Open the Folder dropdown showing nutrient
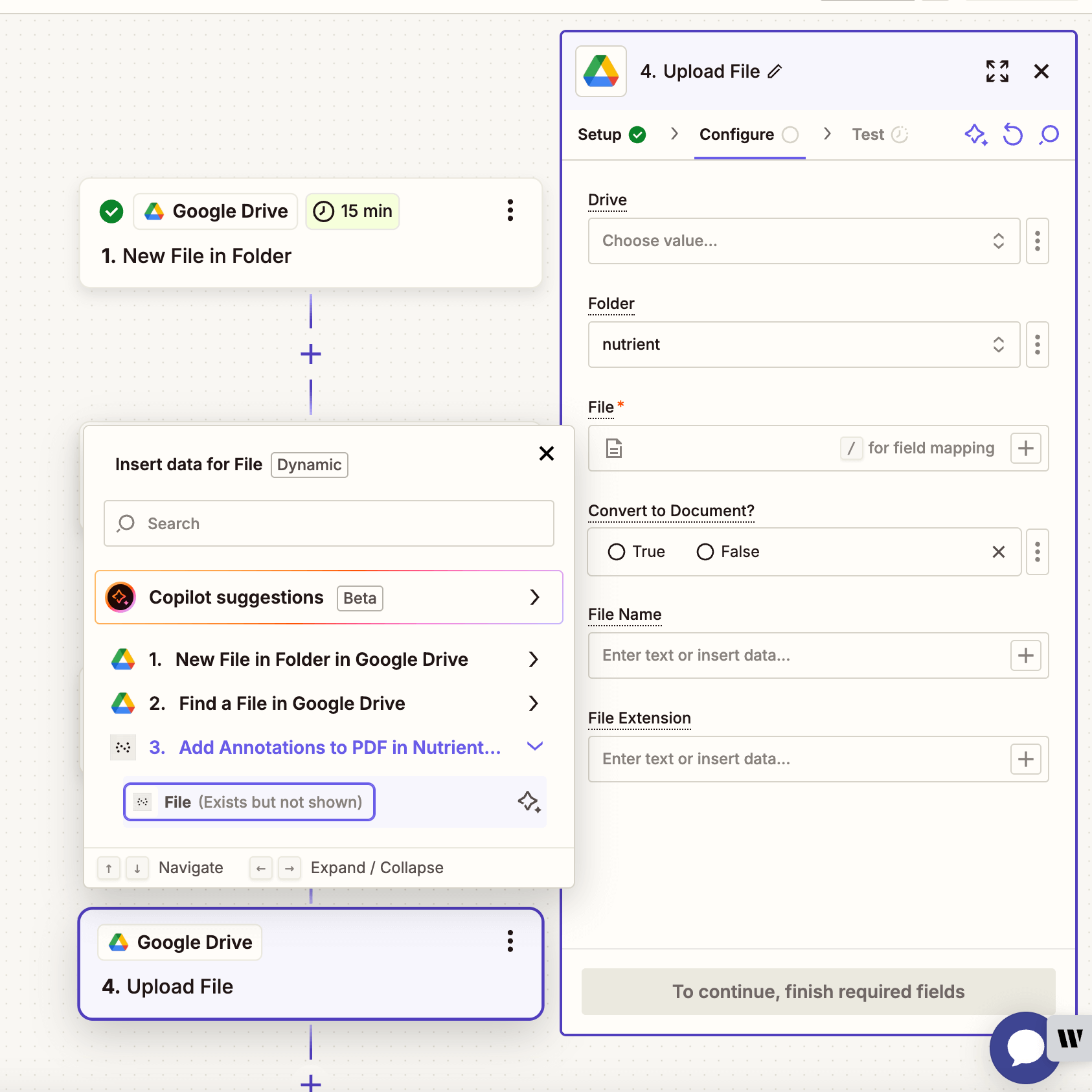 [x=803, y=345]
